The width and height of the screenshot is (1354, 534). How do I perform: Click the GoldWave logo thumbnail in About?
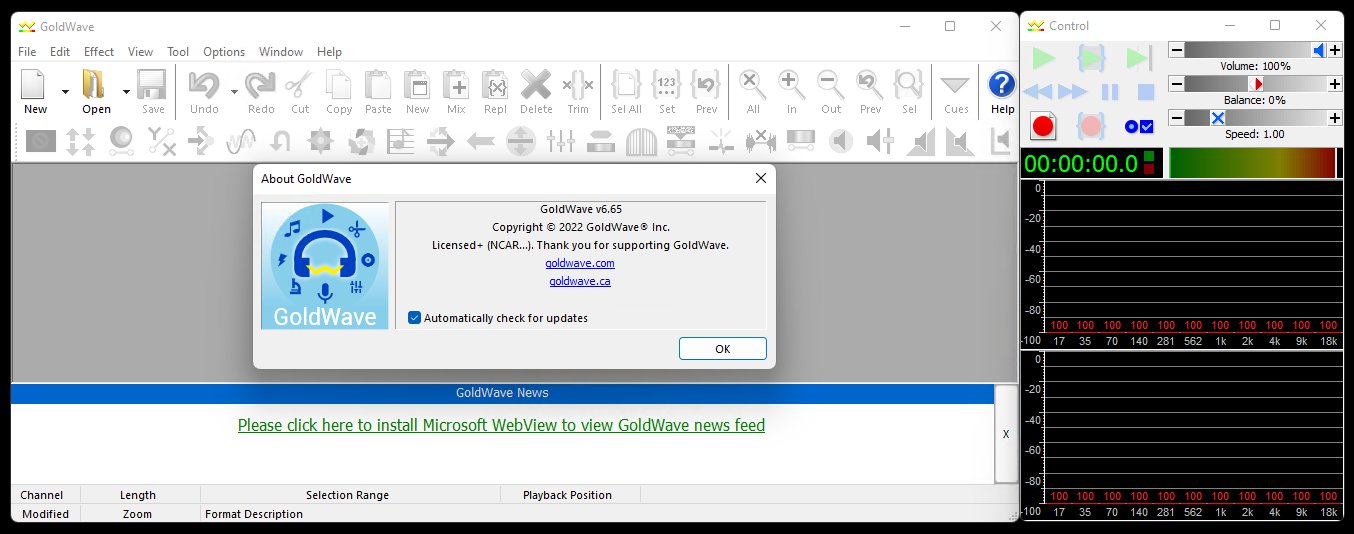(x=325, y=266)
